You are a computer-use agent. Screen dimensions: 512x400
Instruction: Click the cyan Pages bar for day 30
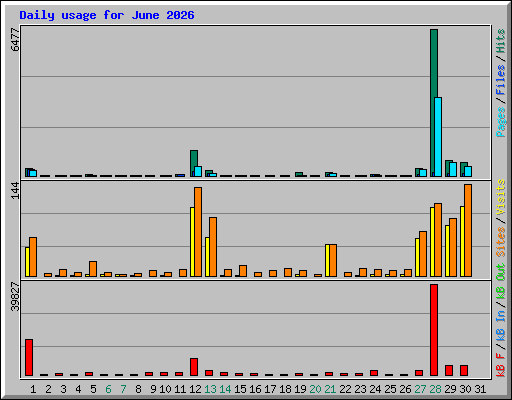[x=468, y=171]
